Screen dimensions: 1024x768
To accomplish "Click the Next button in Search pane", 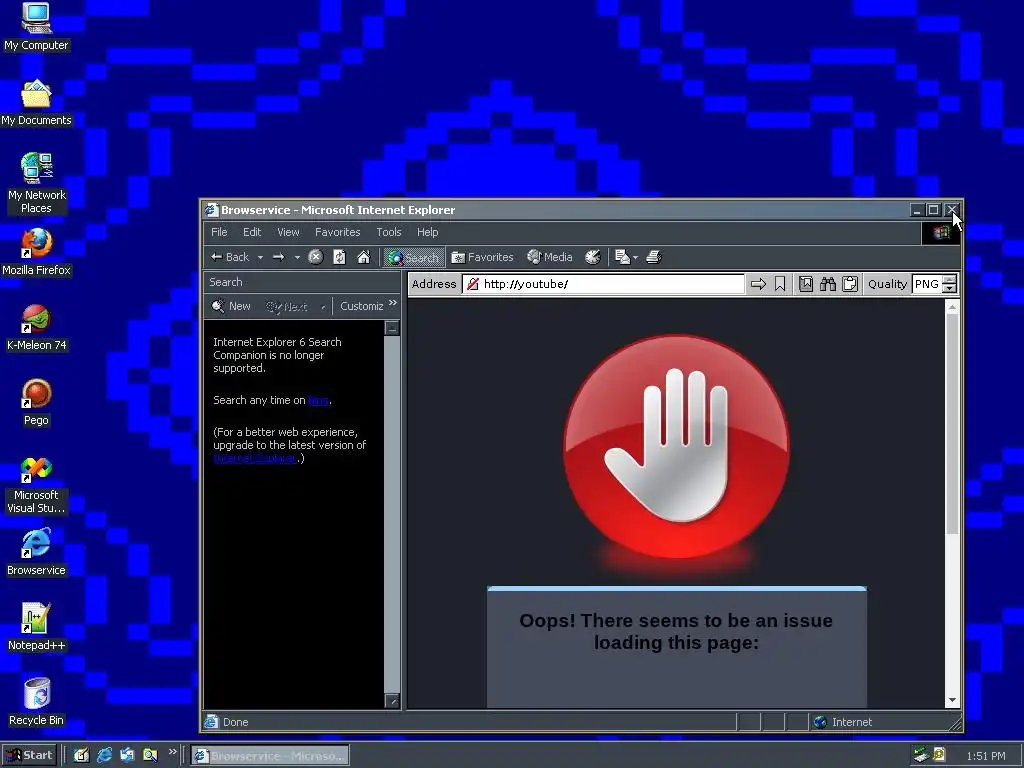I will pyautogui.click(x=287, y=306).
